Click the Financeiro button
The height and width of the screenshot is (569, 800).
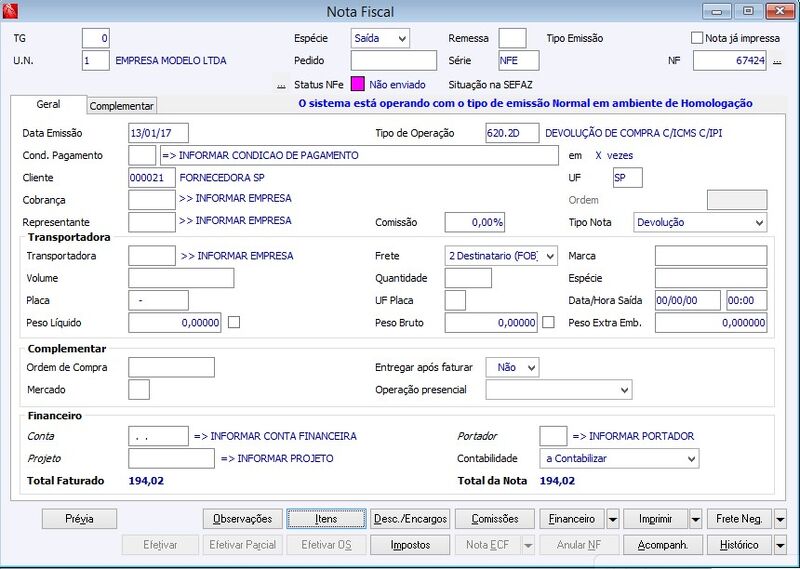click(x=572, y=519)
